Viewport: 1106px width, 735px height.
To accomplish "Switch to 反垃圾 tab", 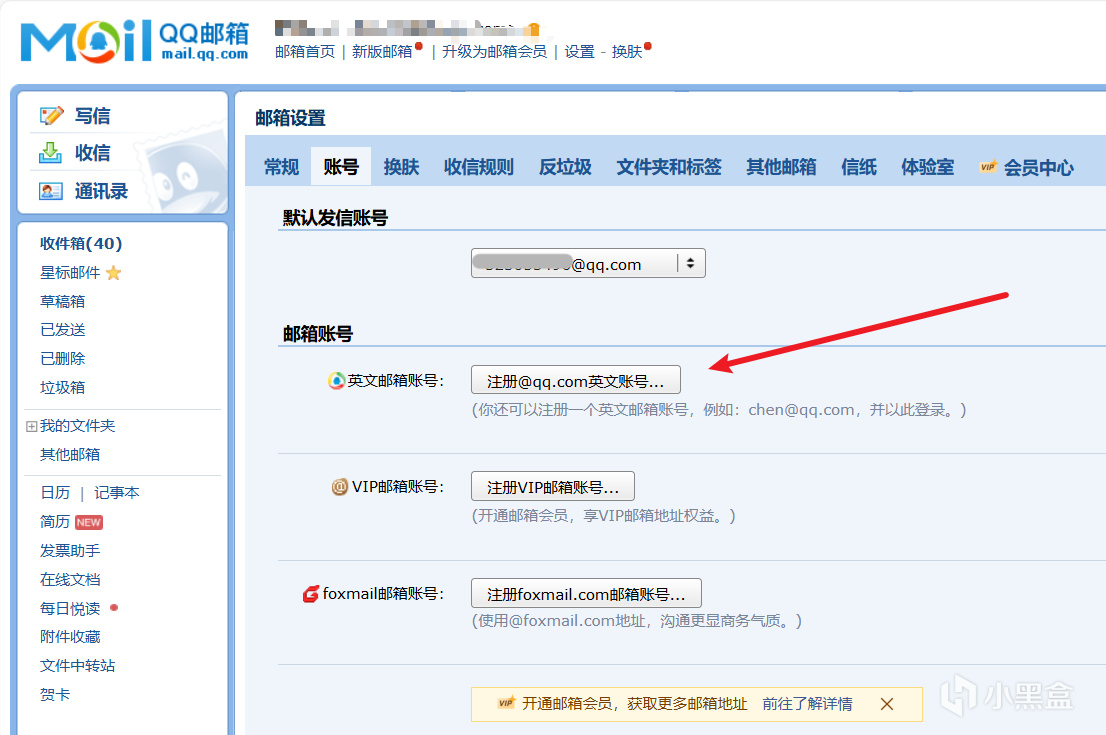I will [x=565, y=167].
